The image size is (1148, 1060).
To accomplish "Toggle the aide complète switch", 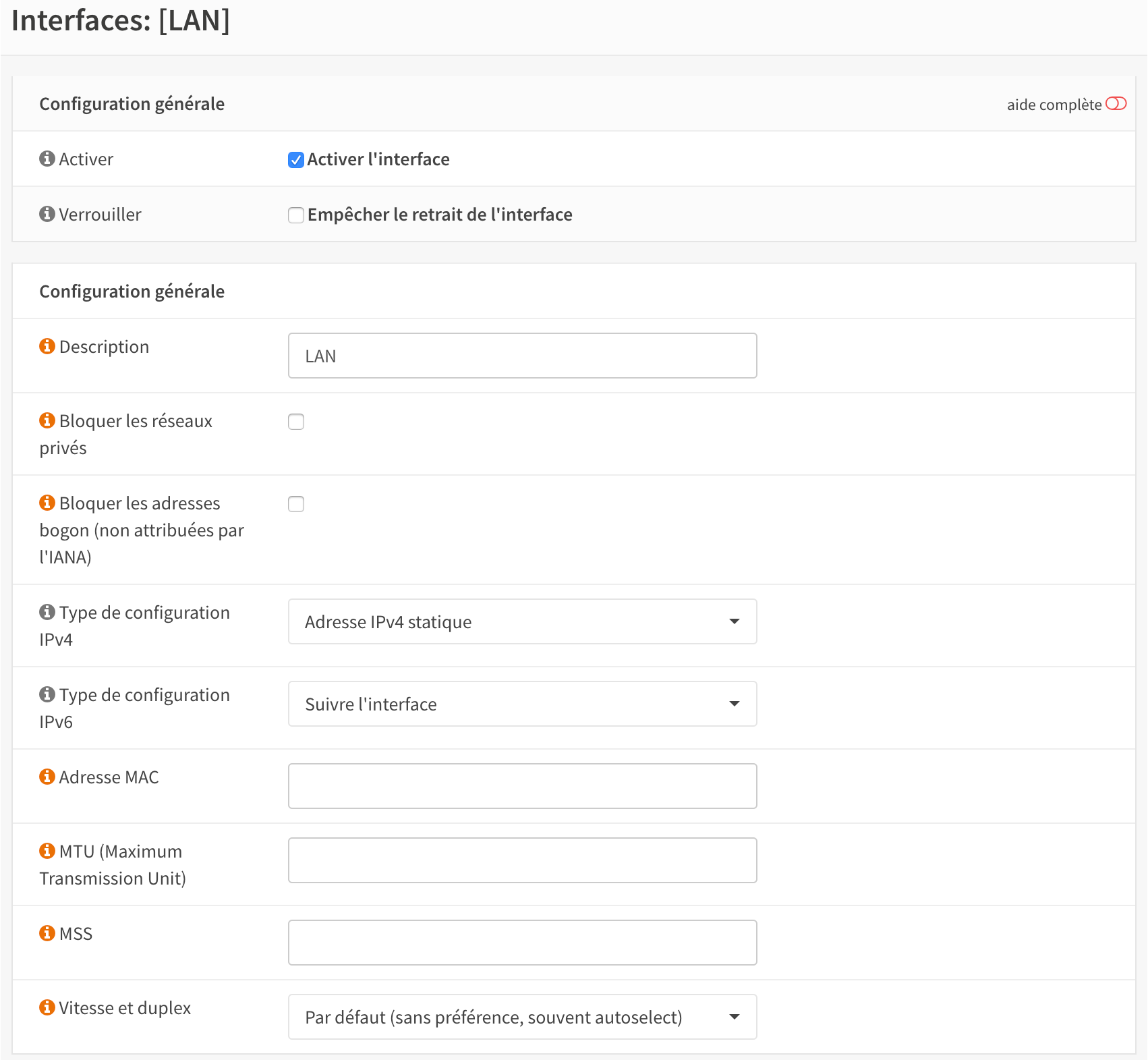I will tap(1116, 104).
